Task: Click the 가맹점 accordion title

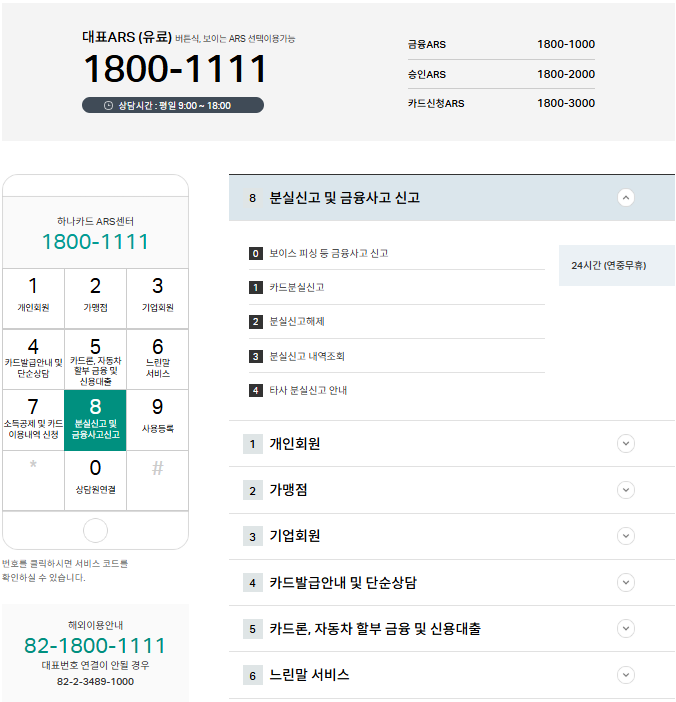Action: [x=288, y=490]
